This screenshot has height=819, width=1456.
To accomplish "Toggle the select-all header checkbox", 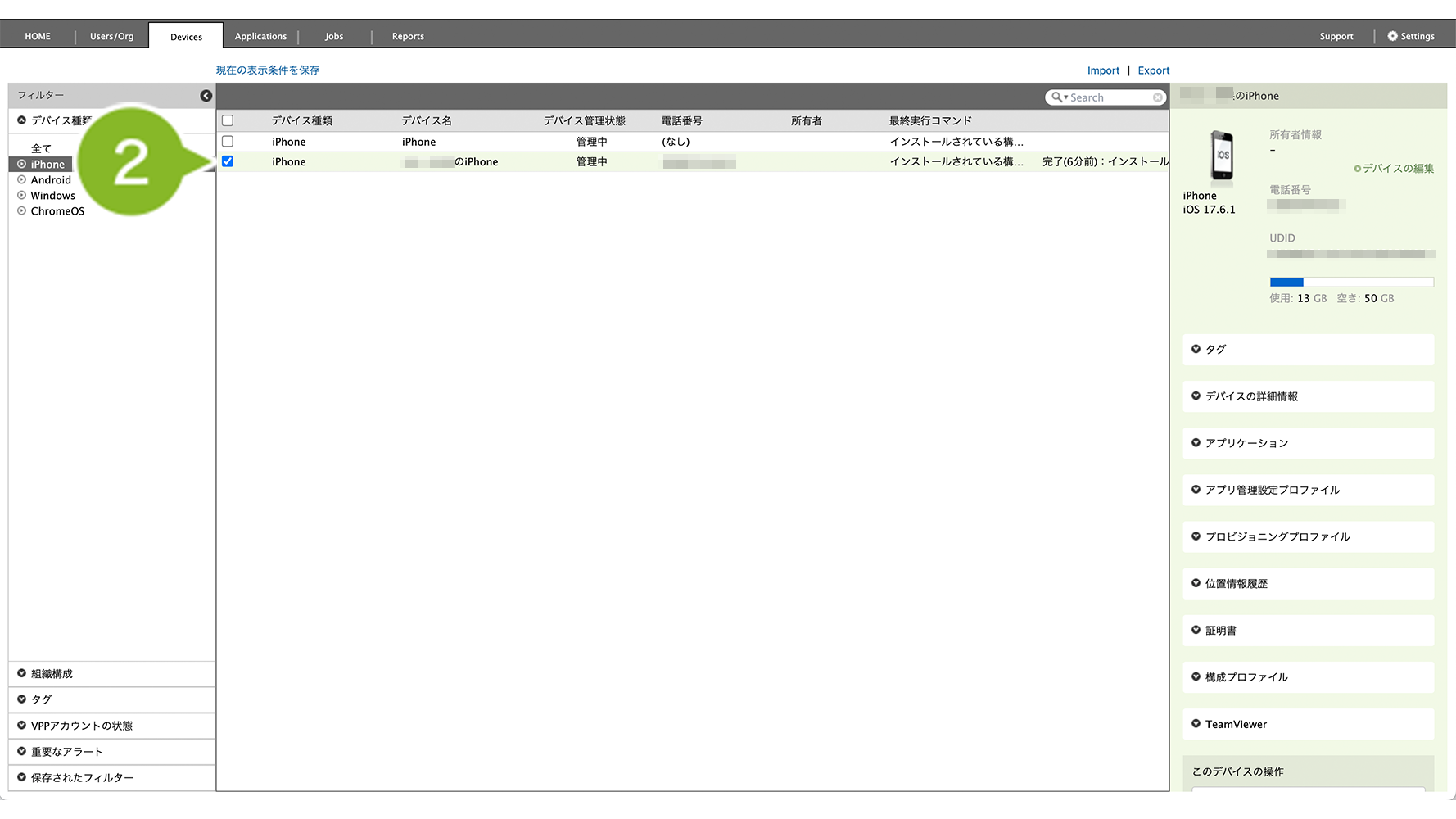I will click(228, 120).
